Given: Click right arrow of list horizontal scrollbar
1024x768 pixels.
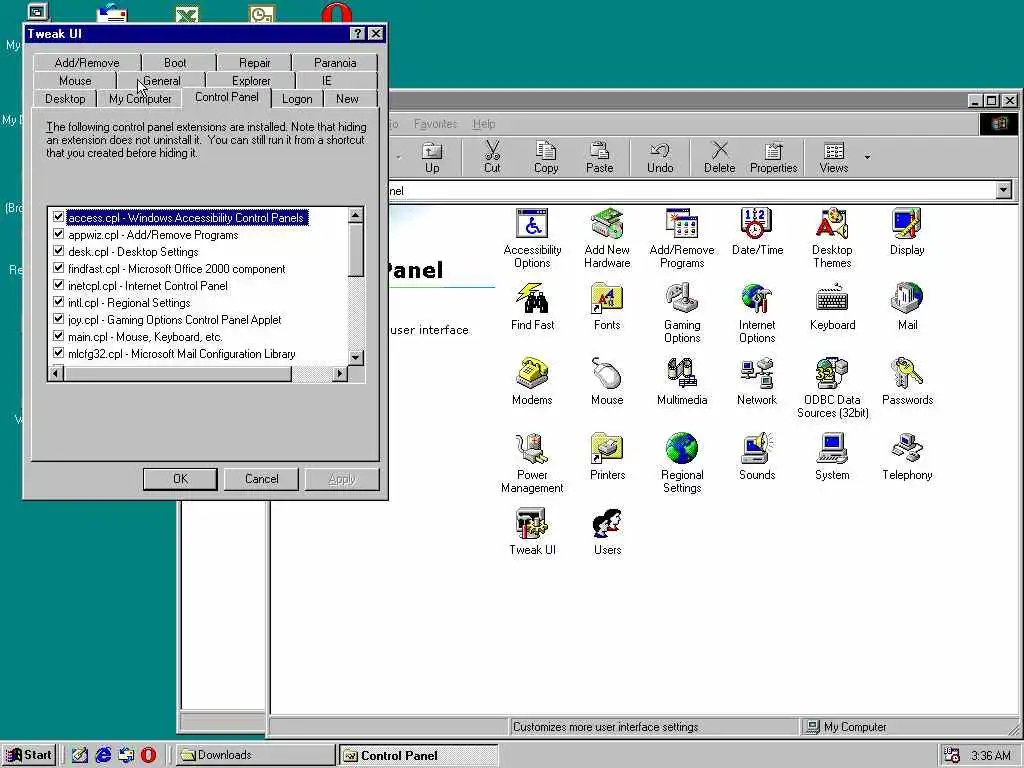Looking at the screenshot, I should click(339, 374).
